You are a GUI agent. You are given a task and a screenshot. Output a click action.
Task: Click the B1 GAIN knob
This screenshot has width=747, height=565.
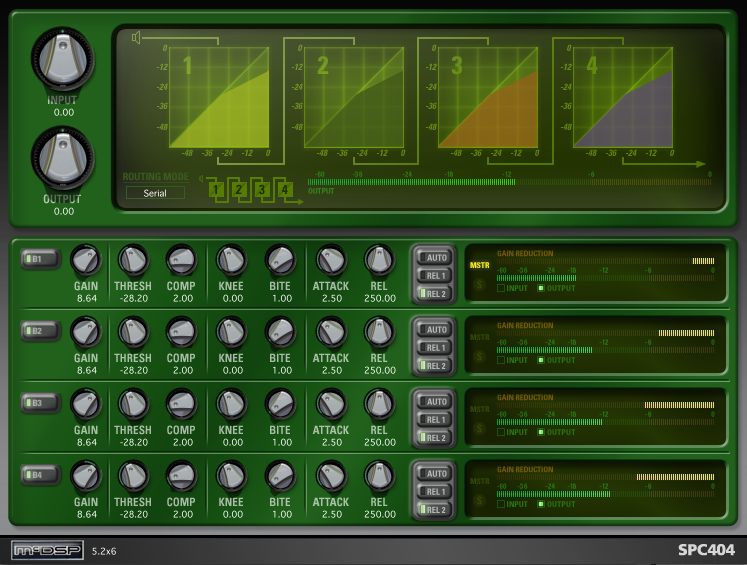[x=86, y=261]
